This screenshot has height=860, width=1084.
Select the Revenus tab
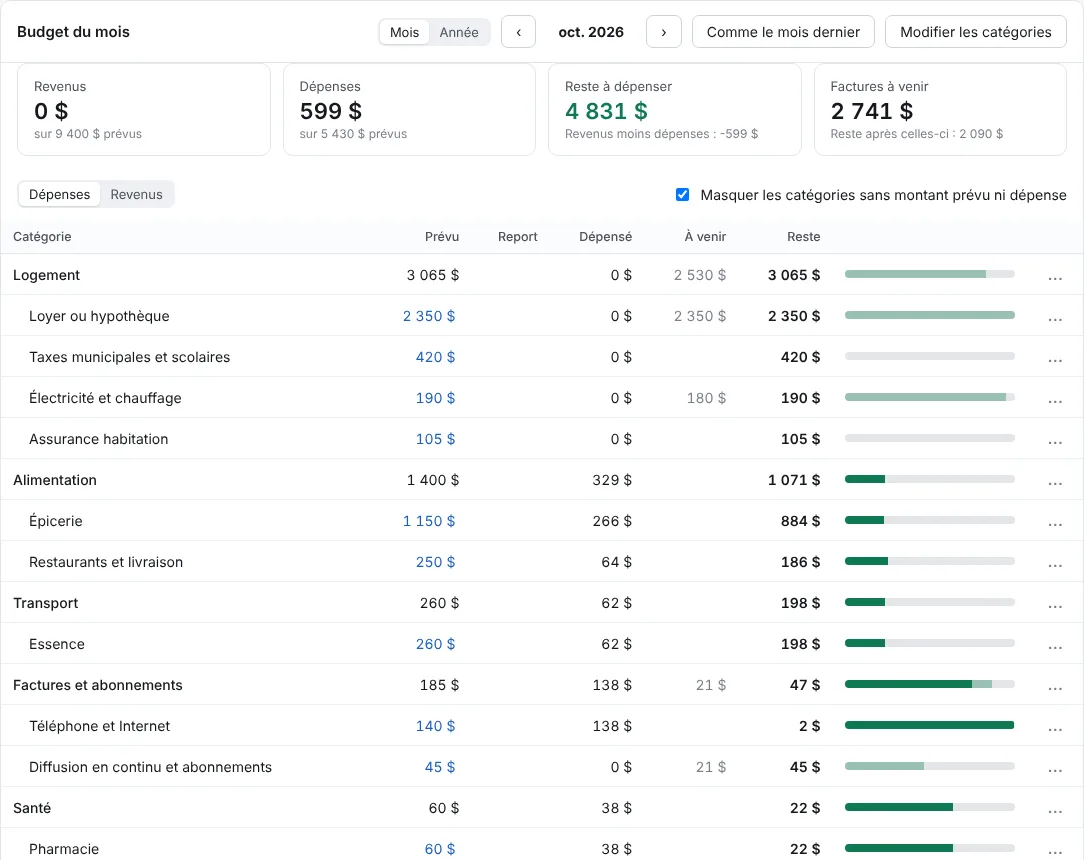click(x=137, y=194)
